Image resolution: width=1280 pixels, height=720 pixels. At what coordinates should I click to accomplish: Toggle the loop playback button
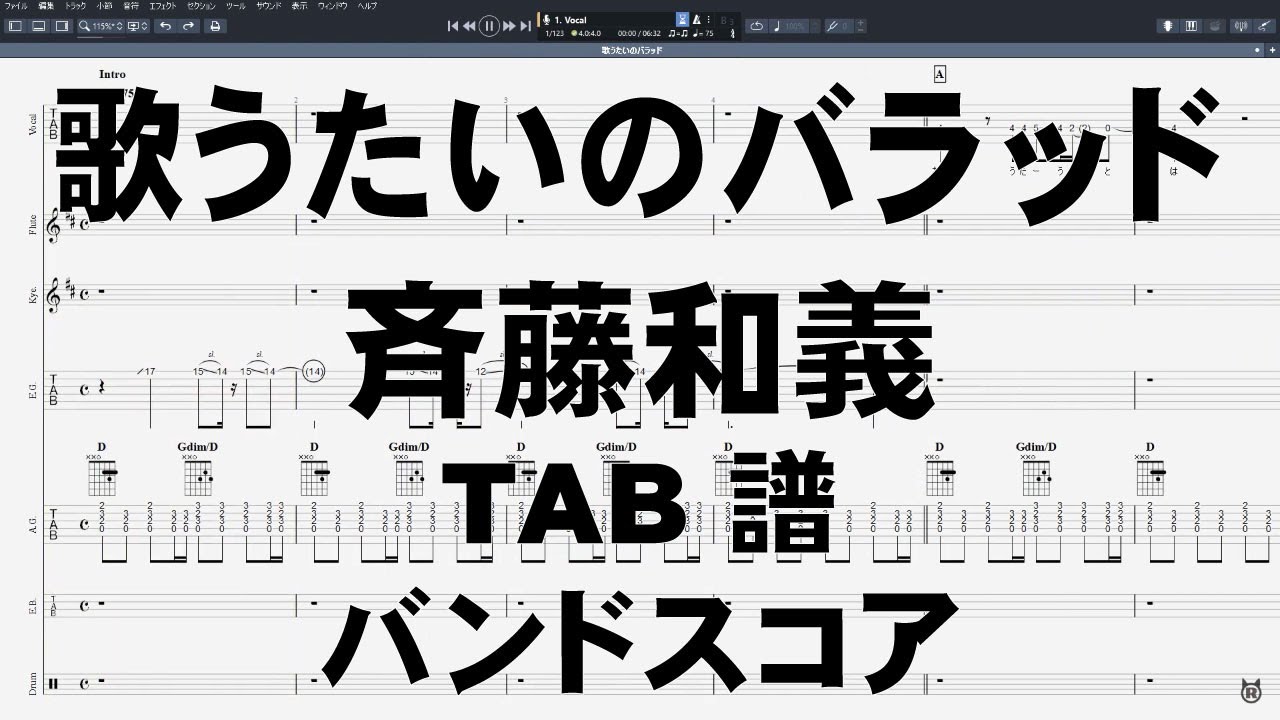click(757, 26)
